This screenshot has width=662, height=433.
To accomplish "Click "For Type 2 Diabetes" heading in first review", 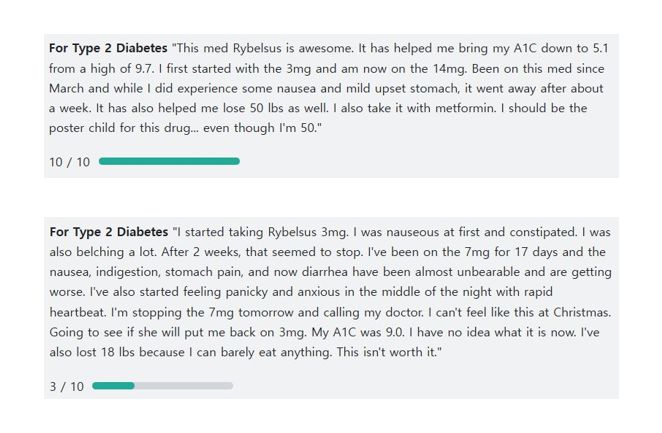I will (108, 48).
